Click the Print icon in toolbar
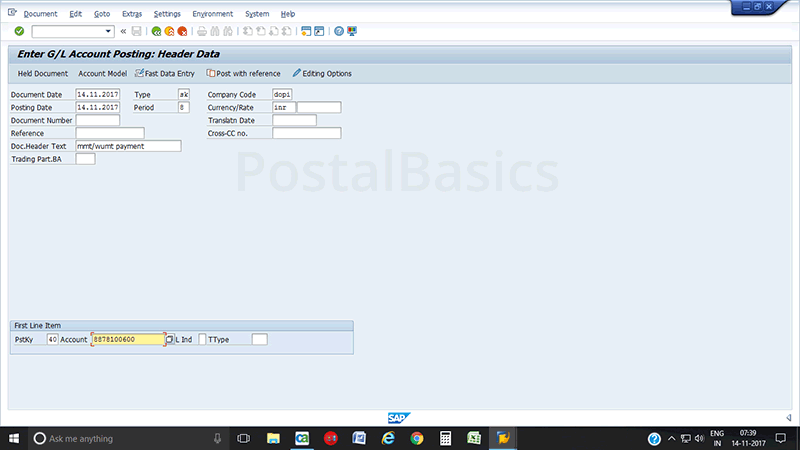Viewport: 800px width, 450px height. point(201,31)
